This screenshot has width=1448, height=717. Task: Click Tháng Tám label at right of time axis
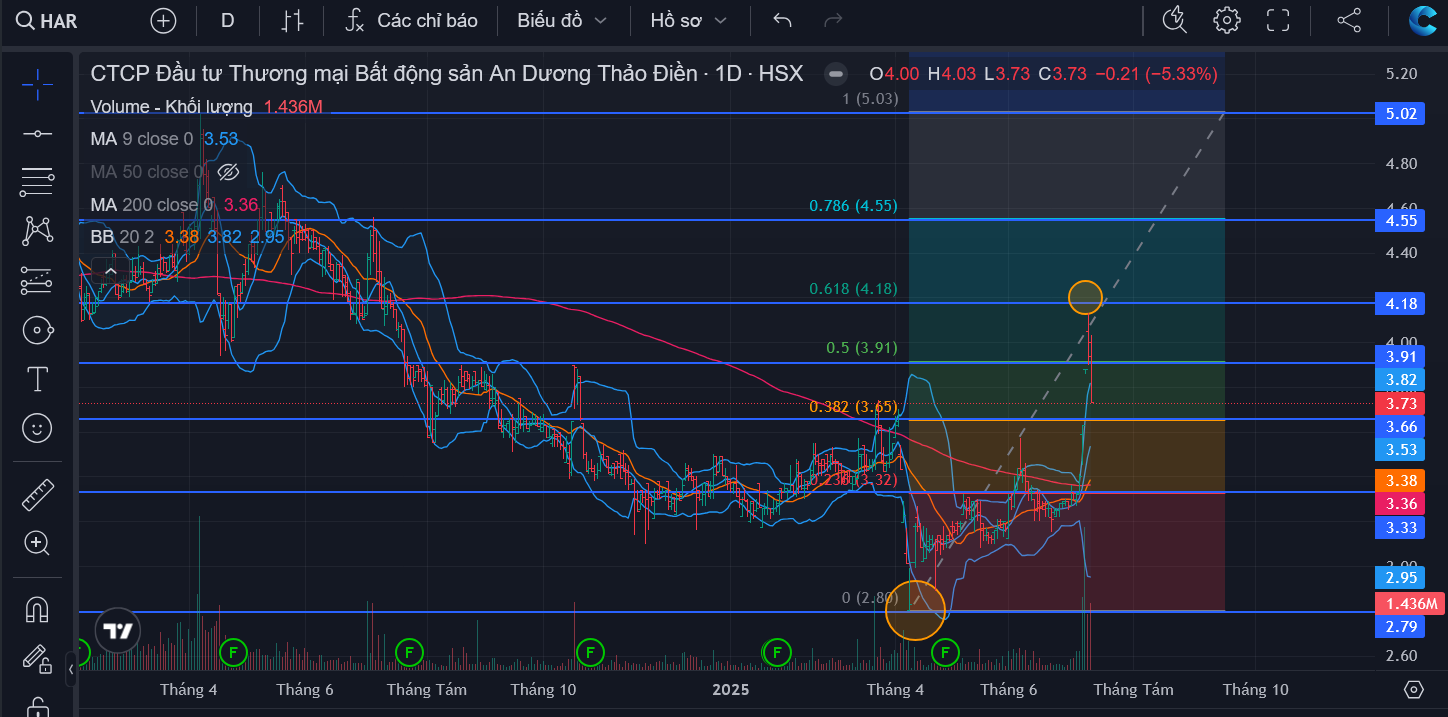(1133, 689)
